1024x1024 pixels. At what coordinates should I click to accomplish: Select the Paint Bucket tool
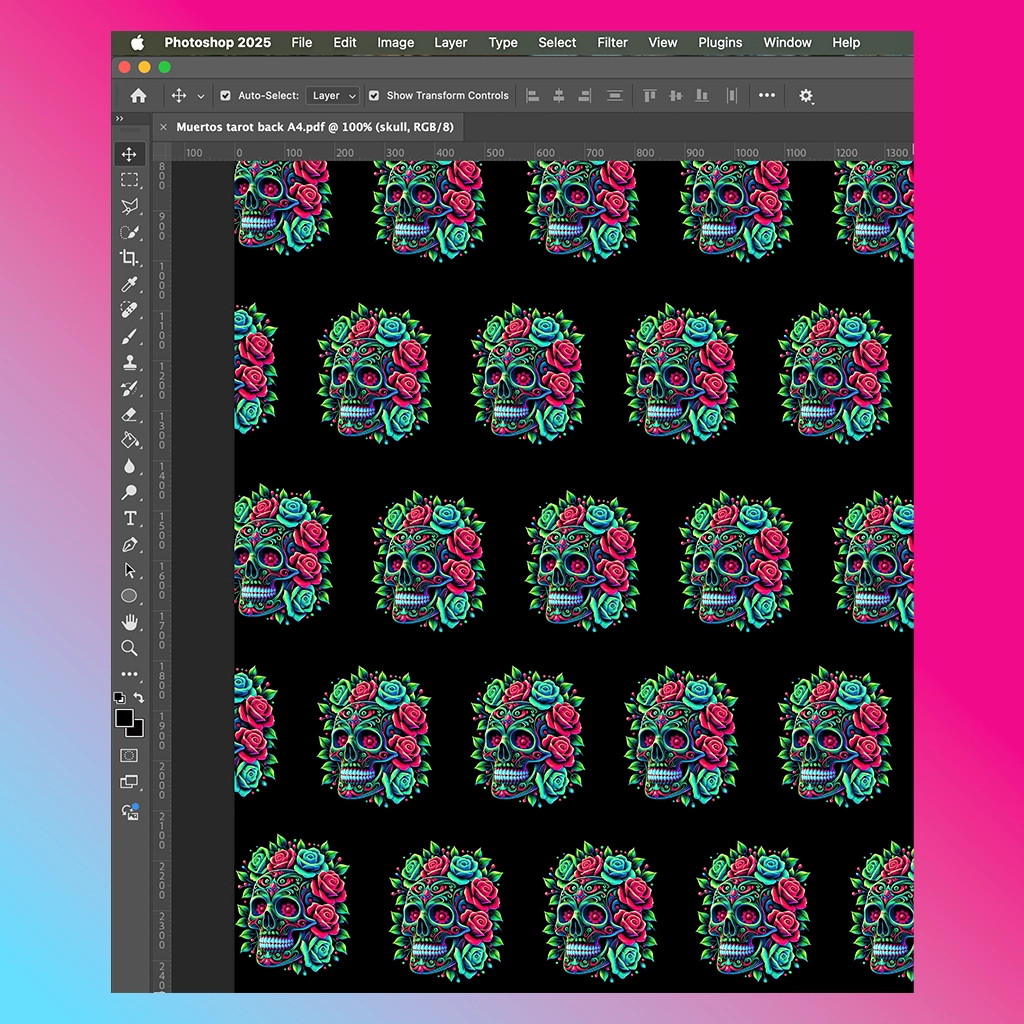click(x=129, y=440)
